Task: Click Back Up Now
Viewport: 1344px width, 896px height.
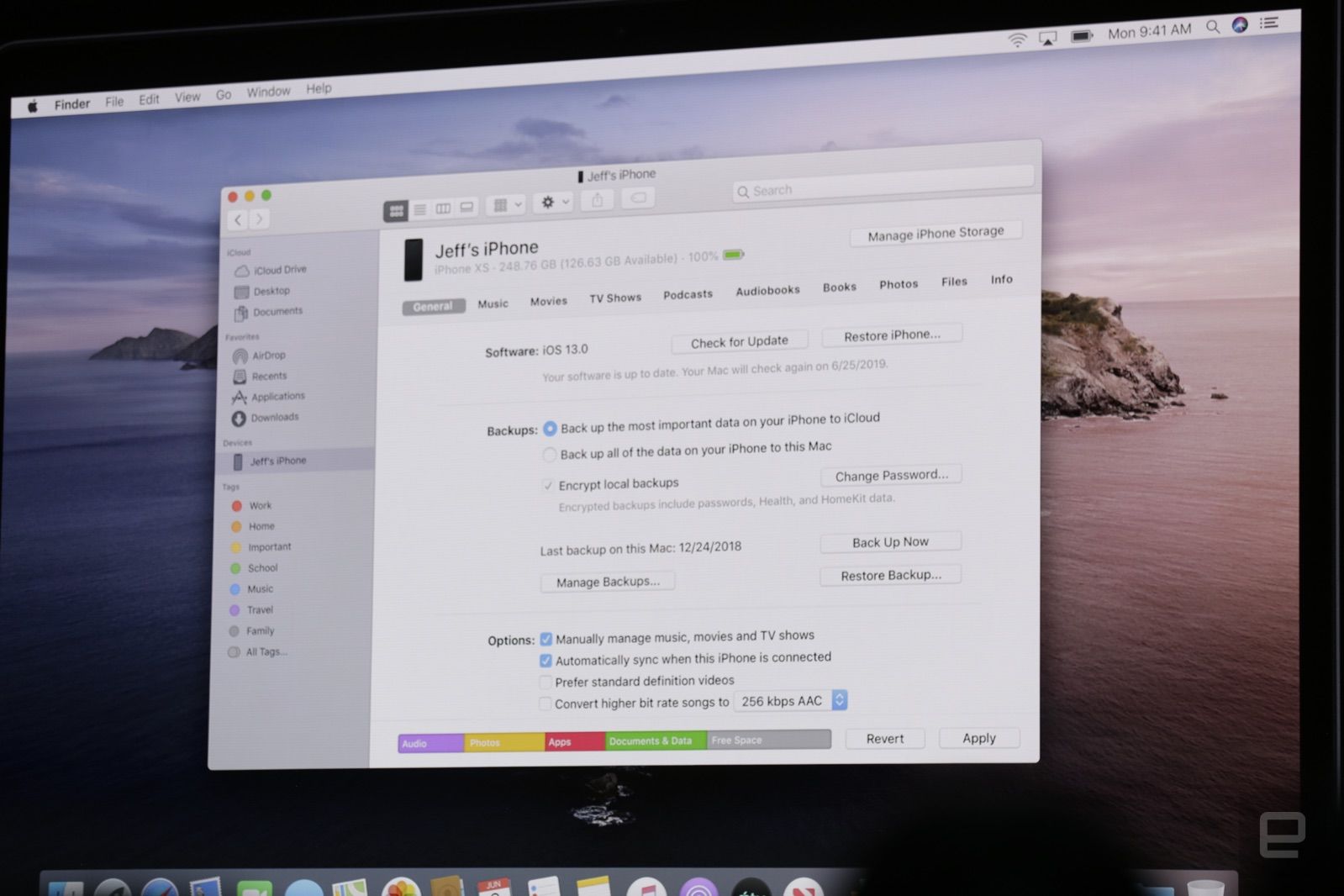Action: (x=890, y=542)
